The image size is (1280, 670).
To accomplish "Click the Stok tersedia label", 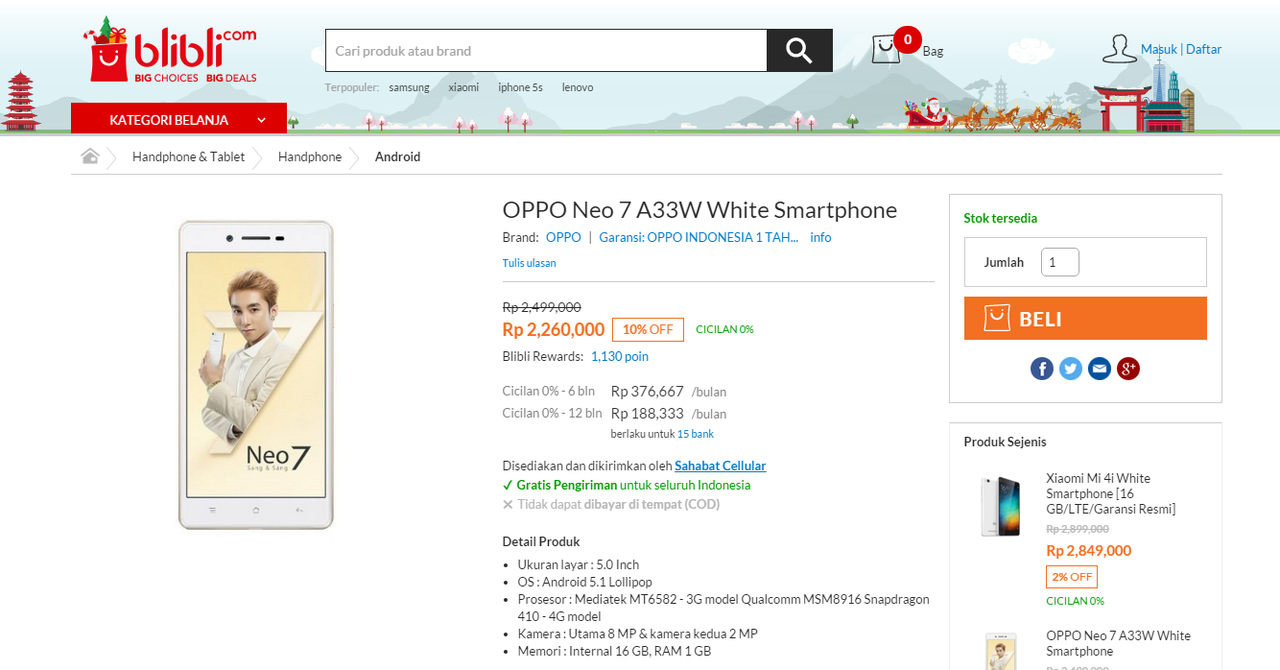I will pos(1000,218).
